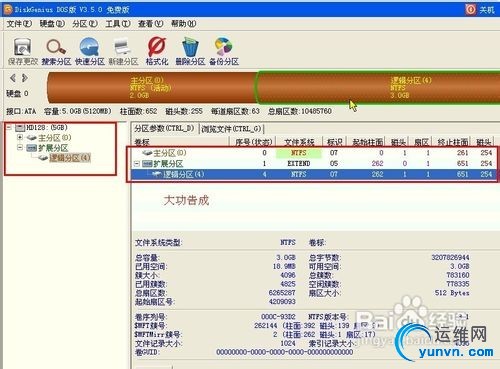
Task: Click the 卷序列号 value 000C-9332
Action: coord(278,316)
